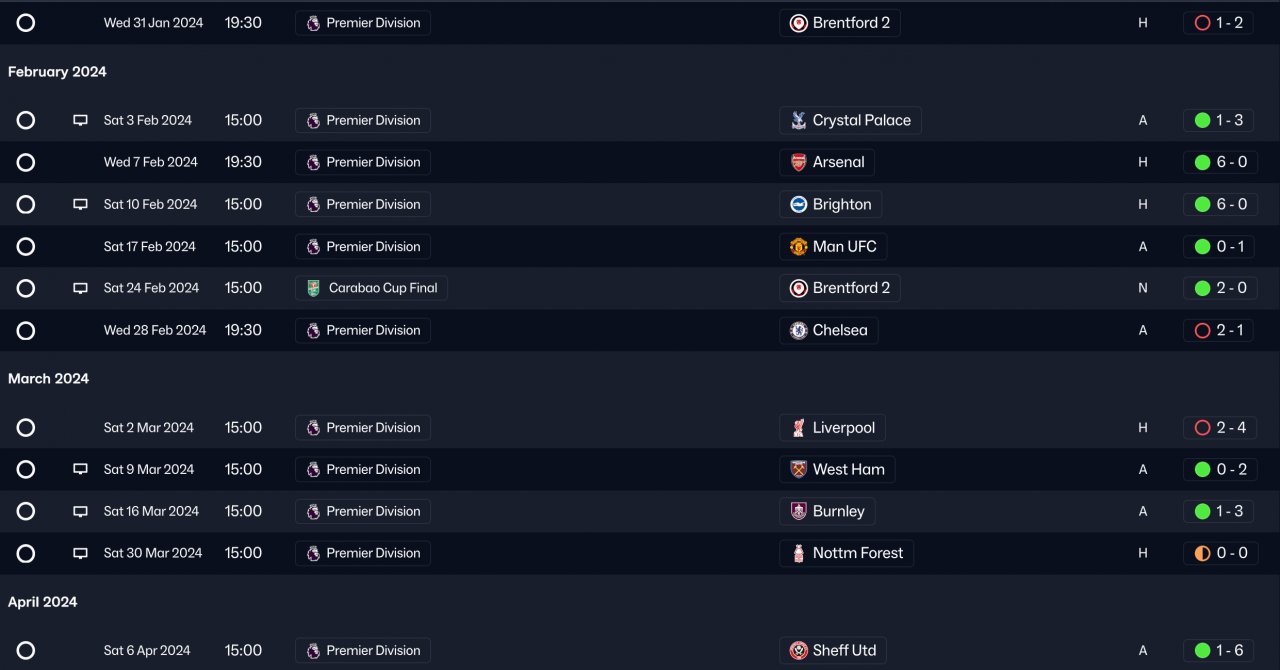Click the Liverpool club crest icon
1280x670 pixels.
798,428
